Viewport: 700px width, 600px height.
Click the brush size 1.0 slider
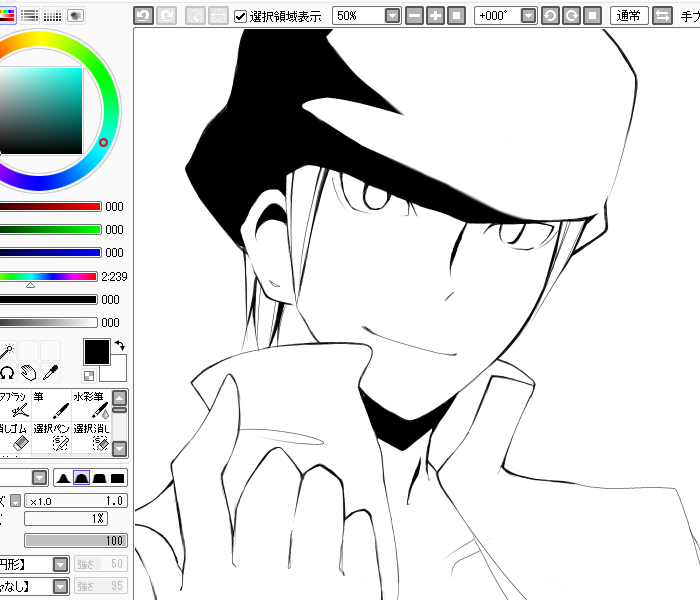(x=76, y=501)
